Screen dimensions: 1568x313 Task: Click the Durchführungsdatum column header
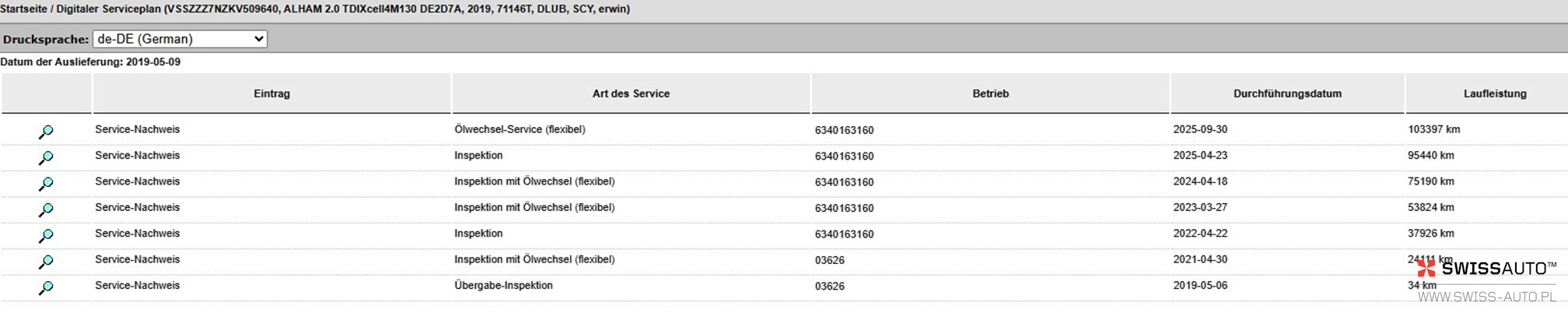pos(1287,93)
